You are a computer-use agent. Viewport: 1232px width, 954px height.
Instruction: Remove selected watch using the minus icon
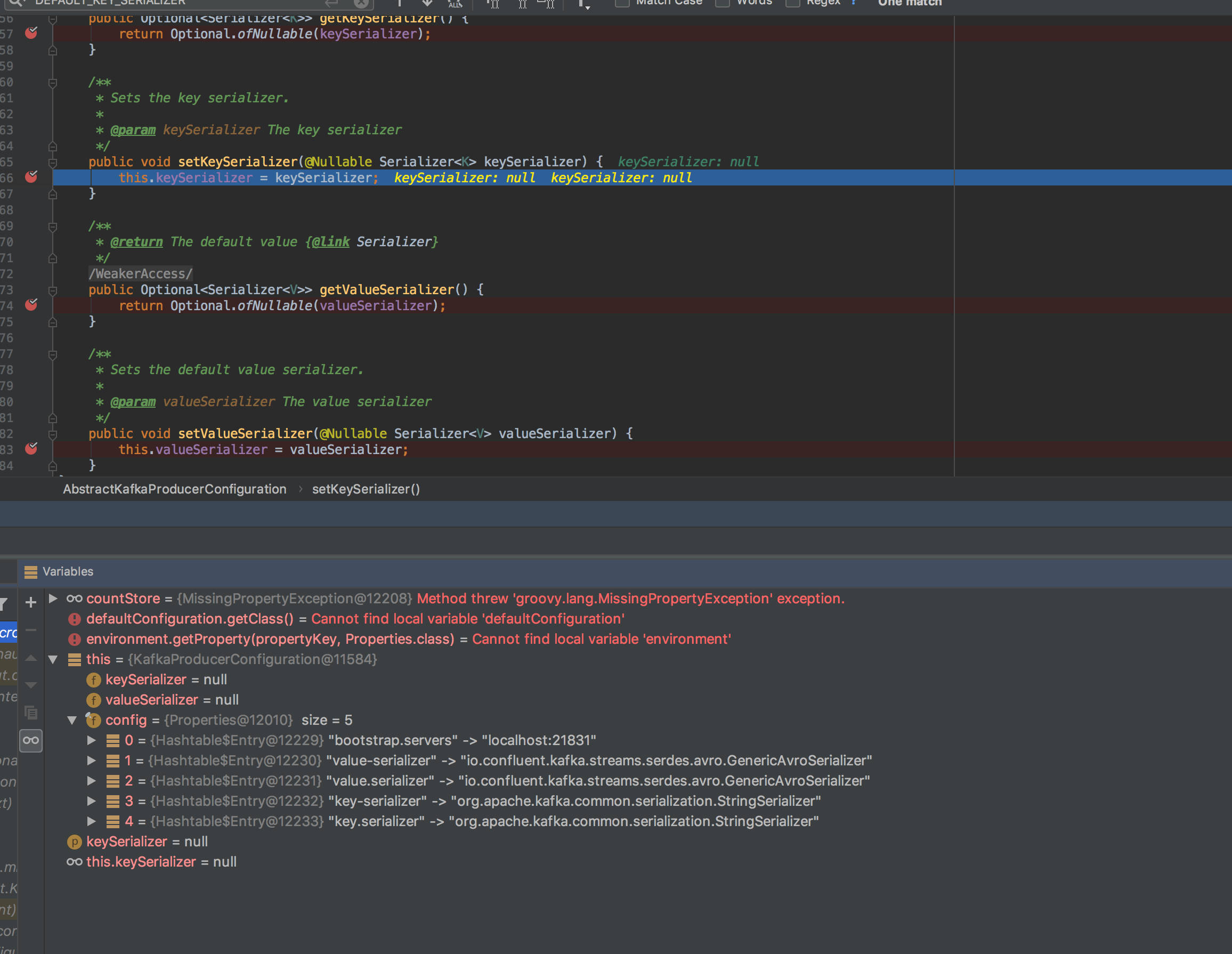pyautogui.click(x=31, y=629)
